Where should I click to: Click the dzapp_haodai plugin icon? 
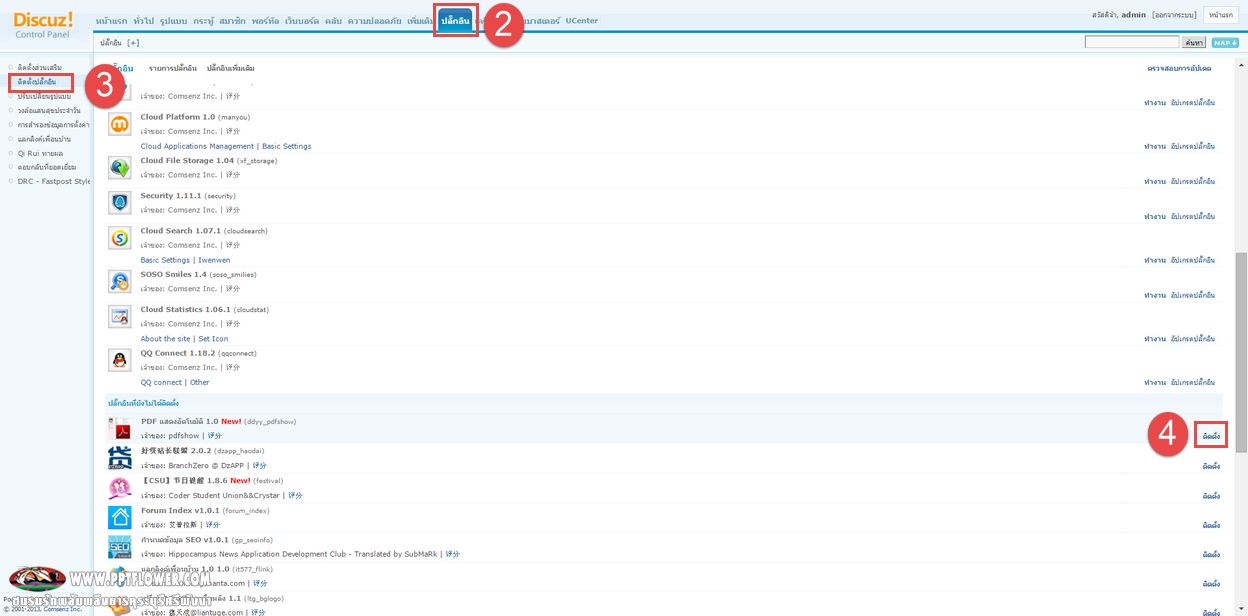tap(120, 458)
